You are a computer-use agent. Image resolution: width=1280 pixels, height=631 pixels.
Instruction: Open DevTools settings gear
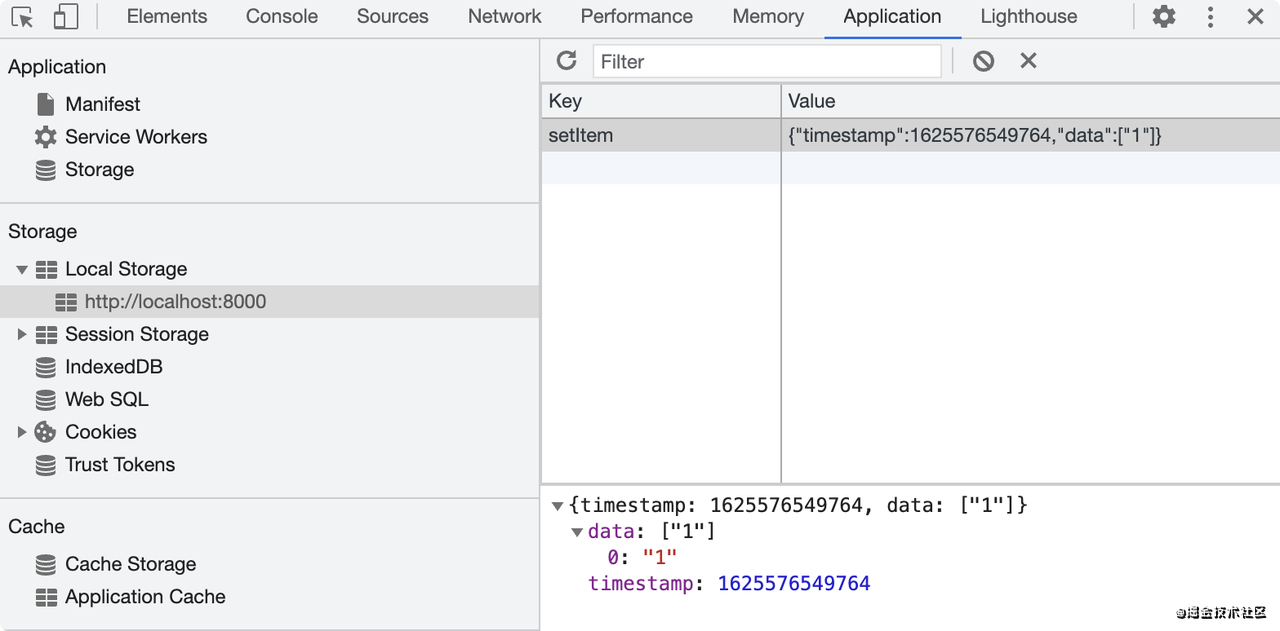tap(1164, 17)
